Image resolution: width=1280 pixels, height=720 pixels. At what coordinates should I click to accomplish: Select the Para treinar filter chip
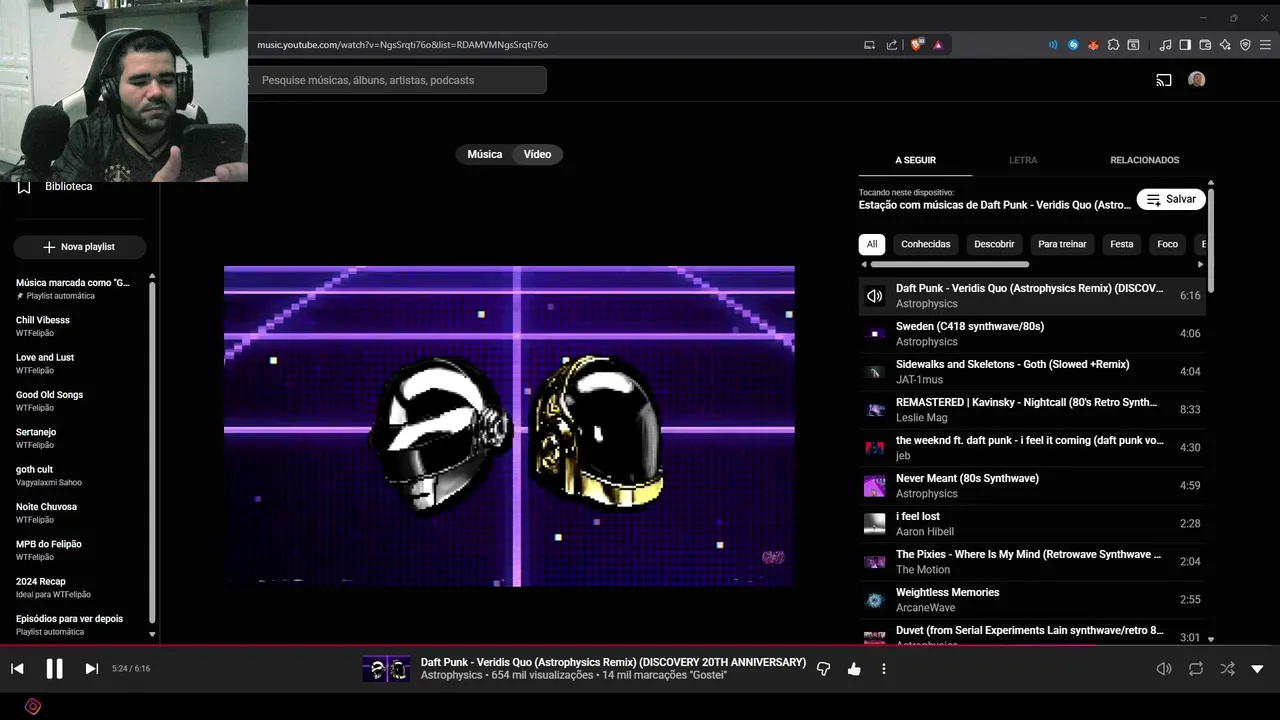1062,244
